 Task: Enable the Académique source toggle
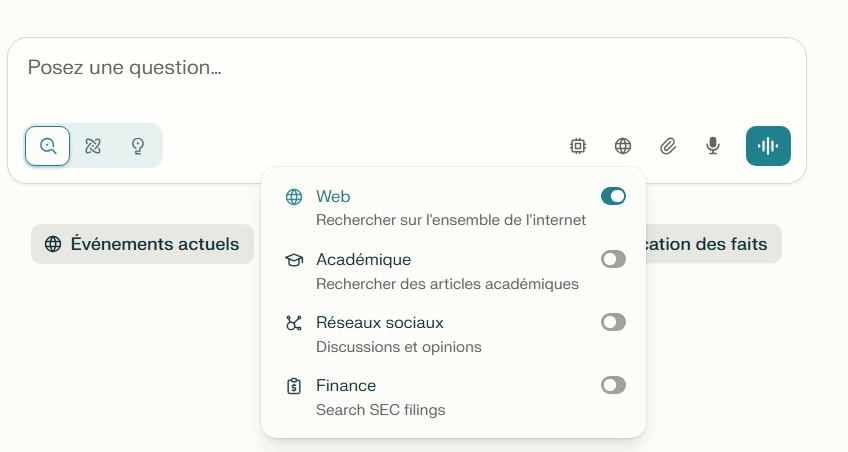point(613,260)
